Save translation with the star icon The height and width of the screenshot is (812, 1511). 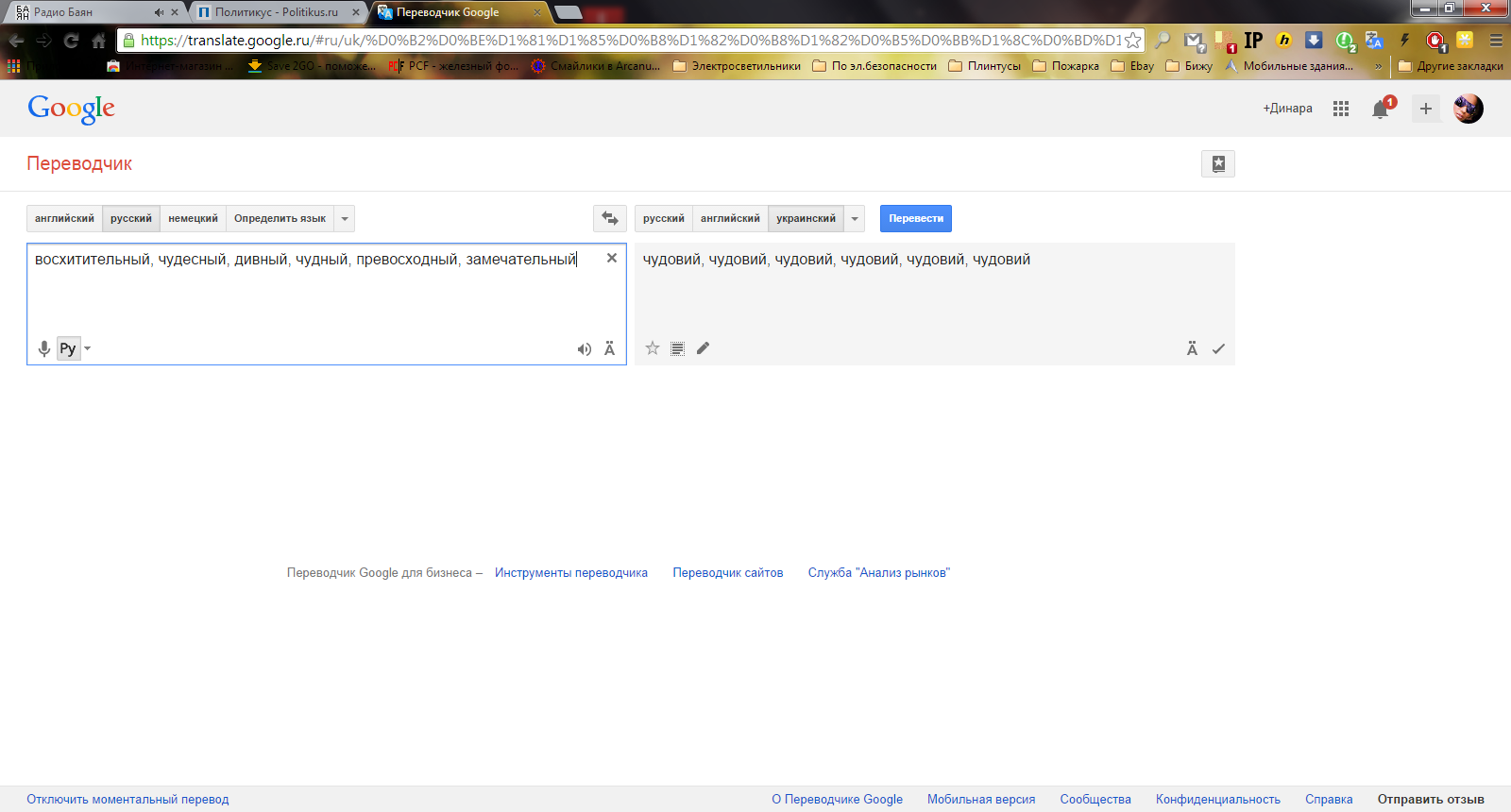653,348
